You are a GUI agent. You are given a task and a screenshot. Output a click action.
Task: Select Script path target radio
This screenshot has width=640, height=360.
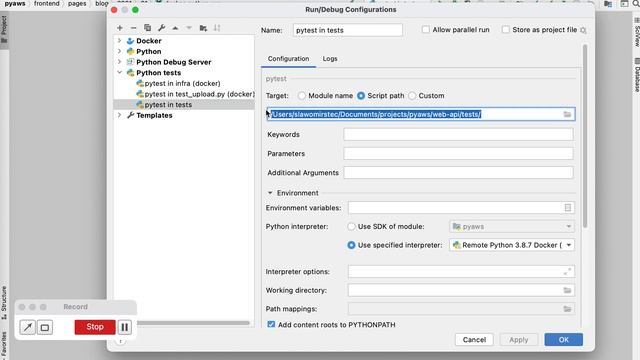361,96
